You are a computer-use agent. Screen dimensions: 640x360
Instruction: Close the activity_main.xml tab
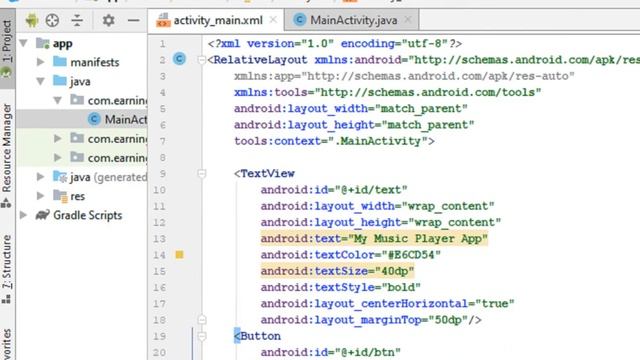pyautogui.click(x=273, y=20)
